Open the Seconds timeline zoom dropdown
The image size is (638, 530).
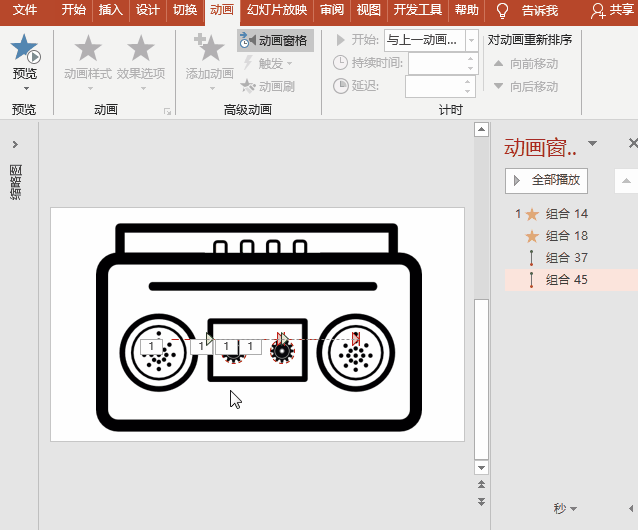[x=565, y=508]
